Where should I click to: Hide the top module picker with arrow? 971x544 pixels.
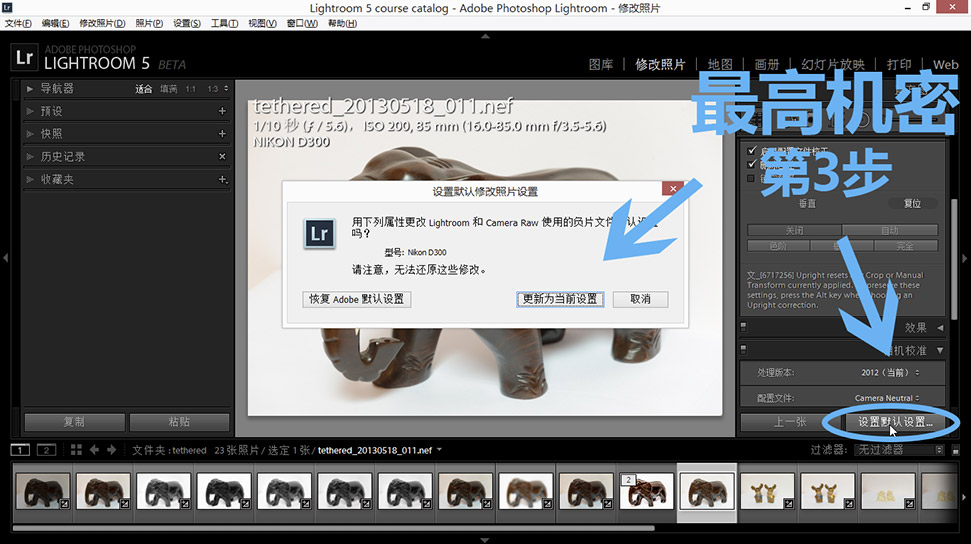pos(486,37)
